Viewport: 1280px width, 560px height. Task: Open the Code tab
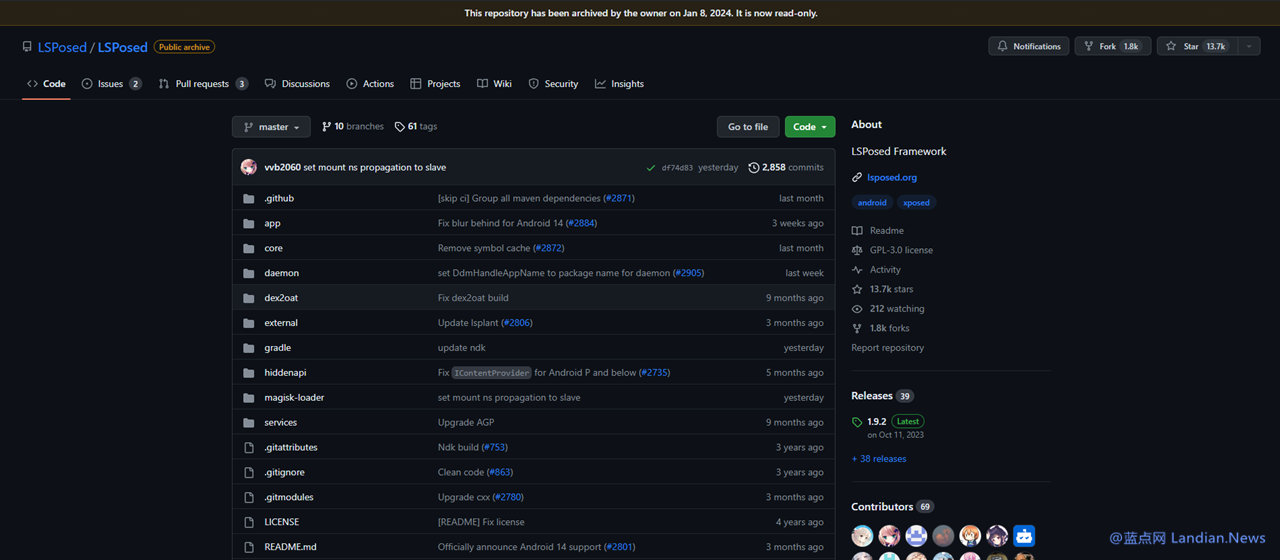tap(46, 84)
